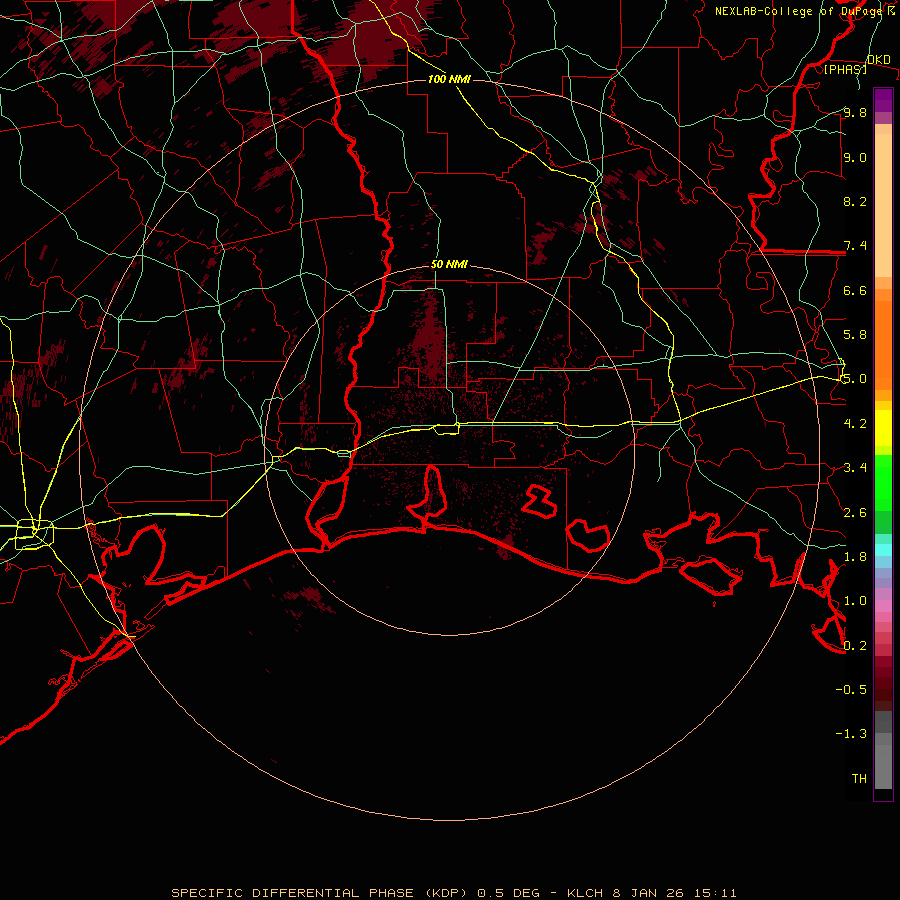Pick the orange band of the color bar

[883, 345]
